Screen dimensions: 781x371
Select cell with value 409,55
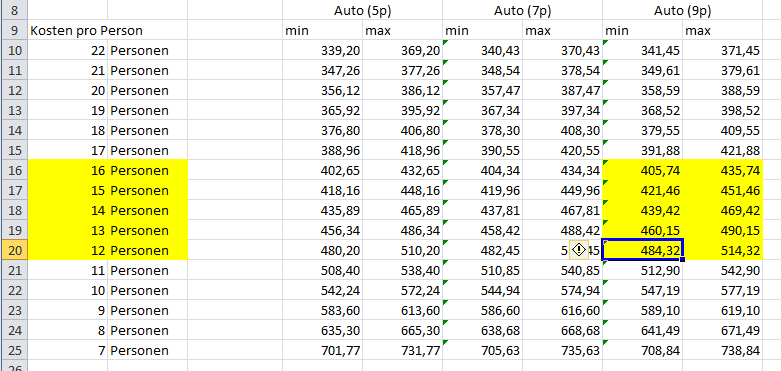coord(722,130)
